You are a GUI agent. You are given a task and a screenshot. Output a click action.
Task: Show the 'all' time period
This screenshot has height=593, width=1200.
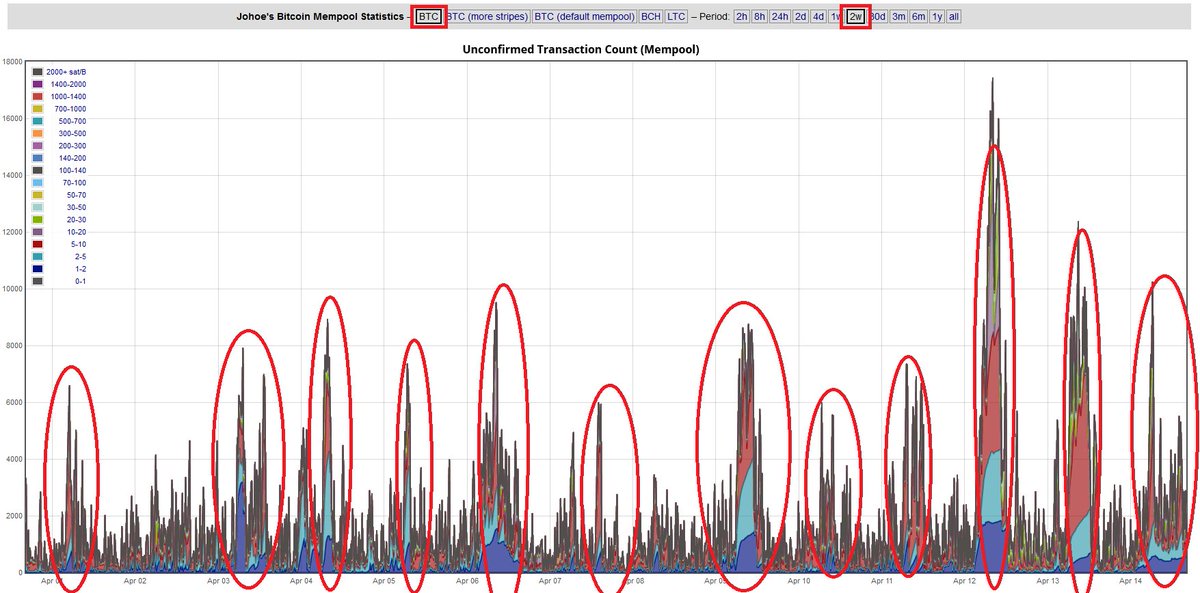[953, 17]
